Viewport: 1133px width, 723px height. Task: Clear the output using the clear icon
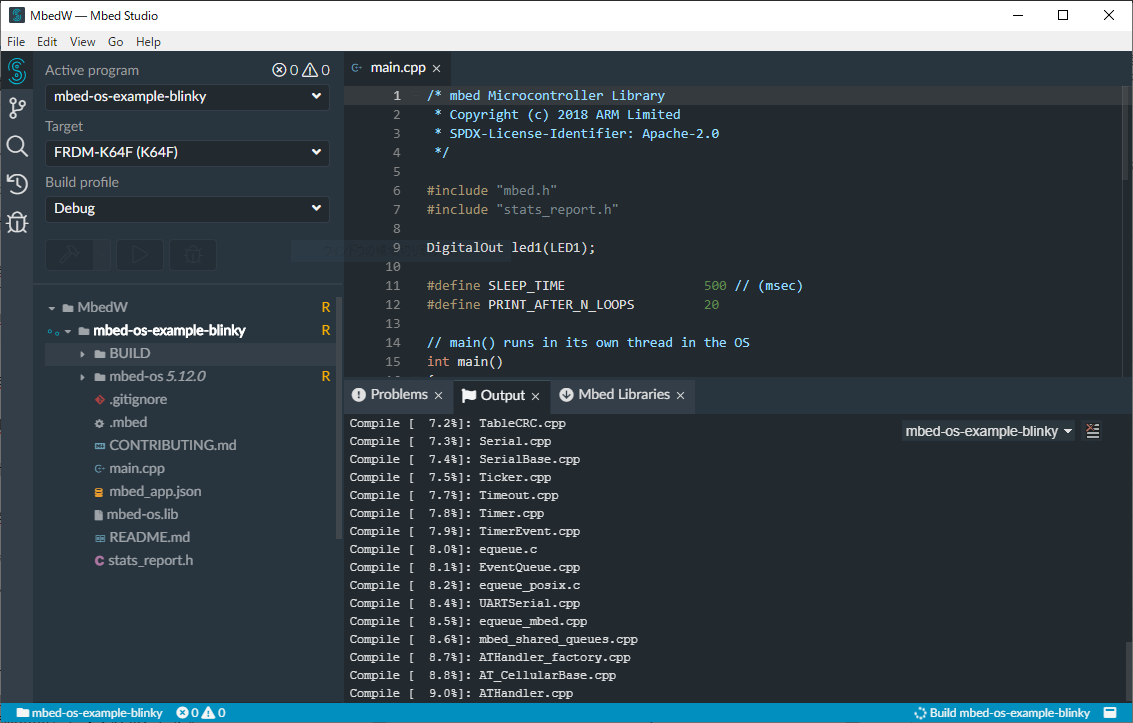(x=1093, y=431)
